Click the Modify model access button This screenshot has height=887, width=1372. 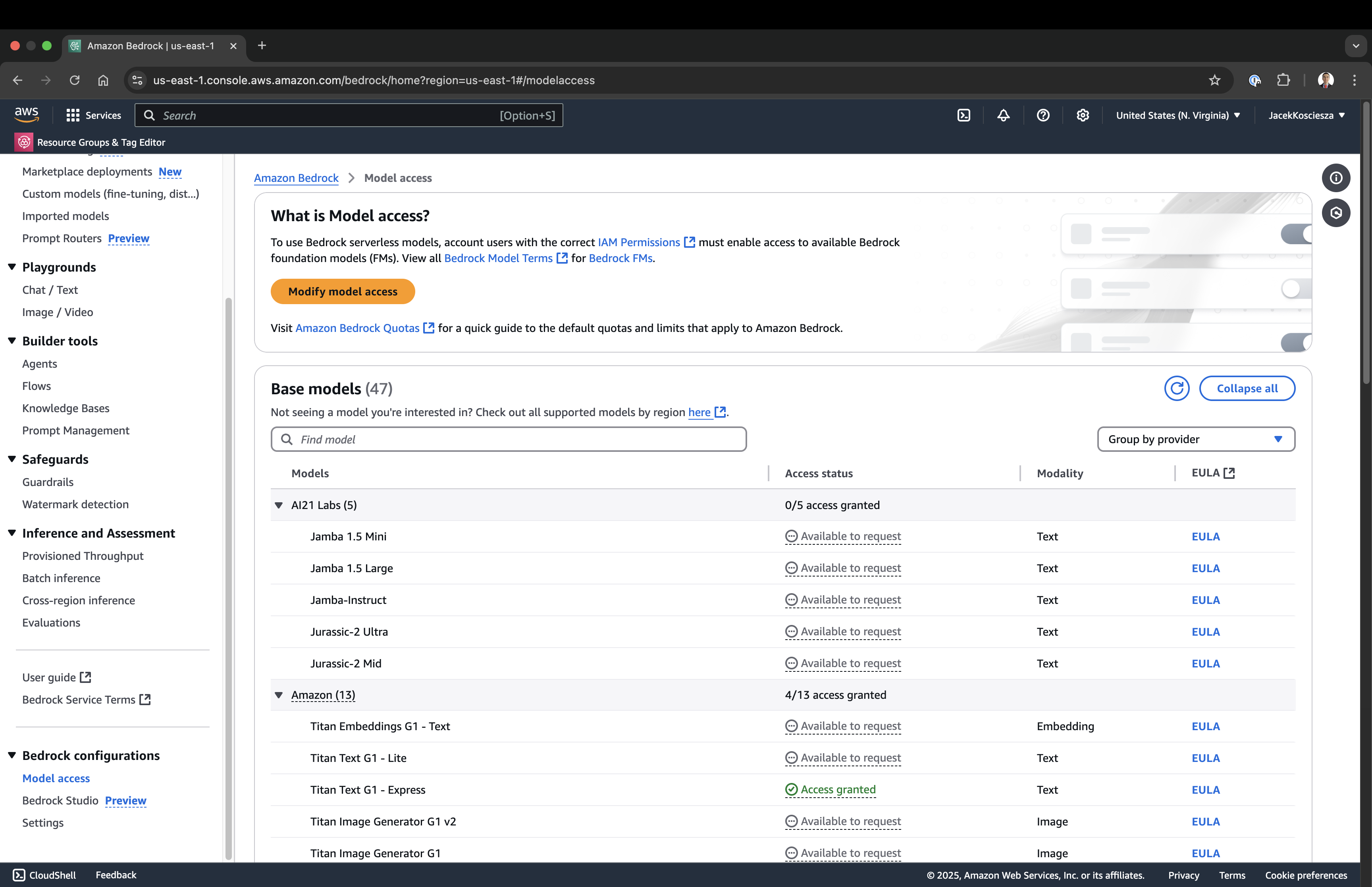pyautogui.click(x=343, y=291)
